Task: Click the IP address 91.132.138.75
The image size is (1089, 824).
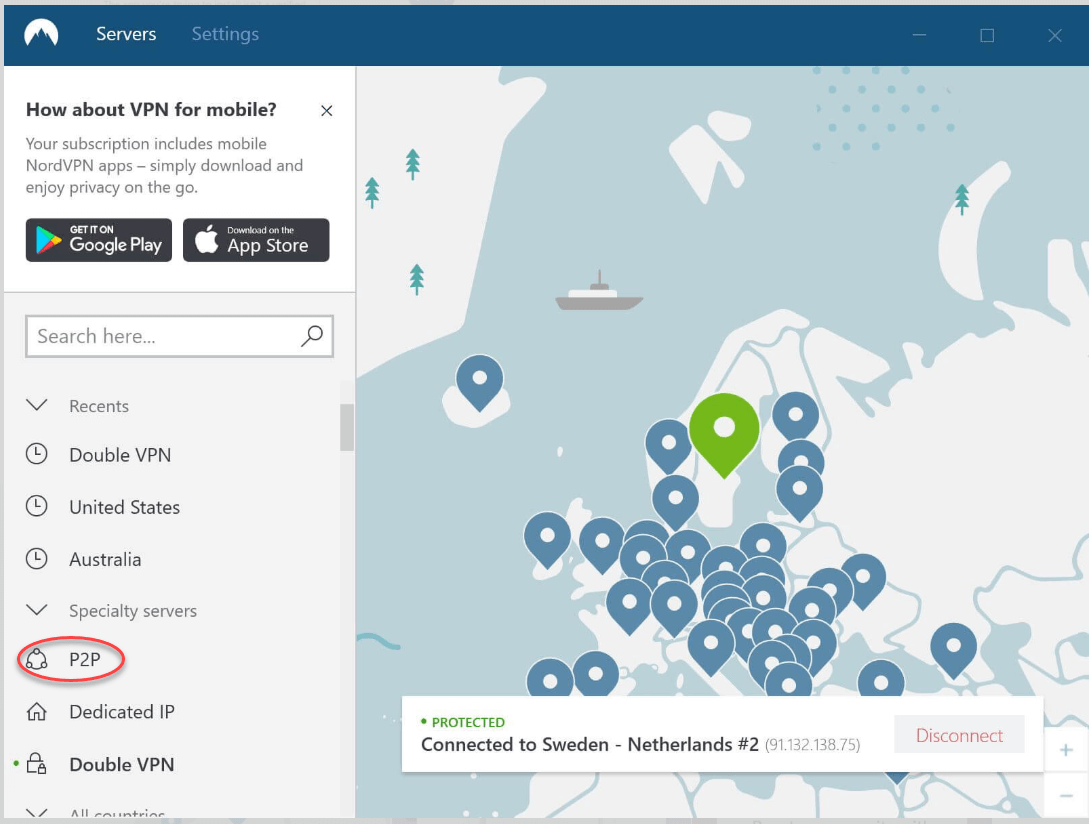Action: click(x=812, y=745)
